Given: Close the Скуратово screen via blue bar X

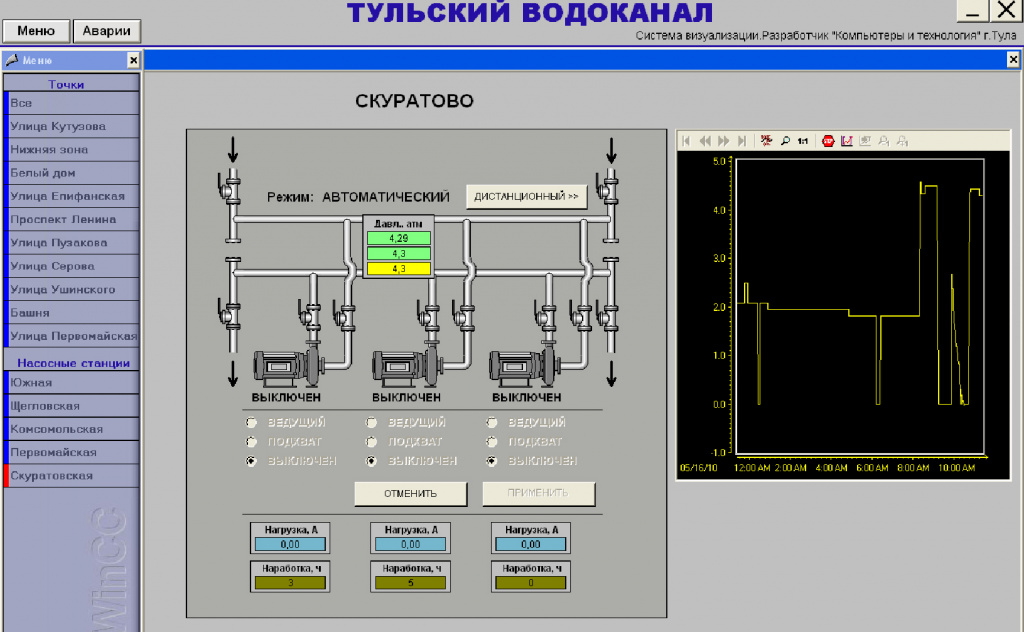Looking at the screenshot, I should tap(1013, 60).
